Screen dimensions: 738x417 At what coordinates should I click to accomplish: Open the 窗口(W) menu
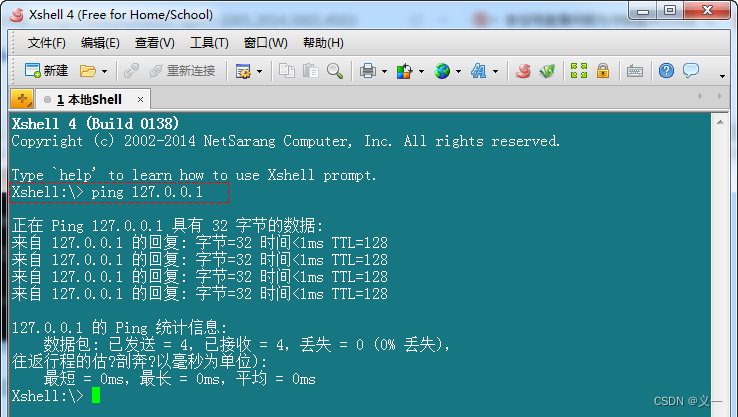[x=265, y=43]
